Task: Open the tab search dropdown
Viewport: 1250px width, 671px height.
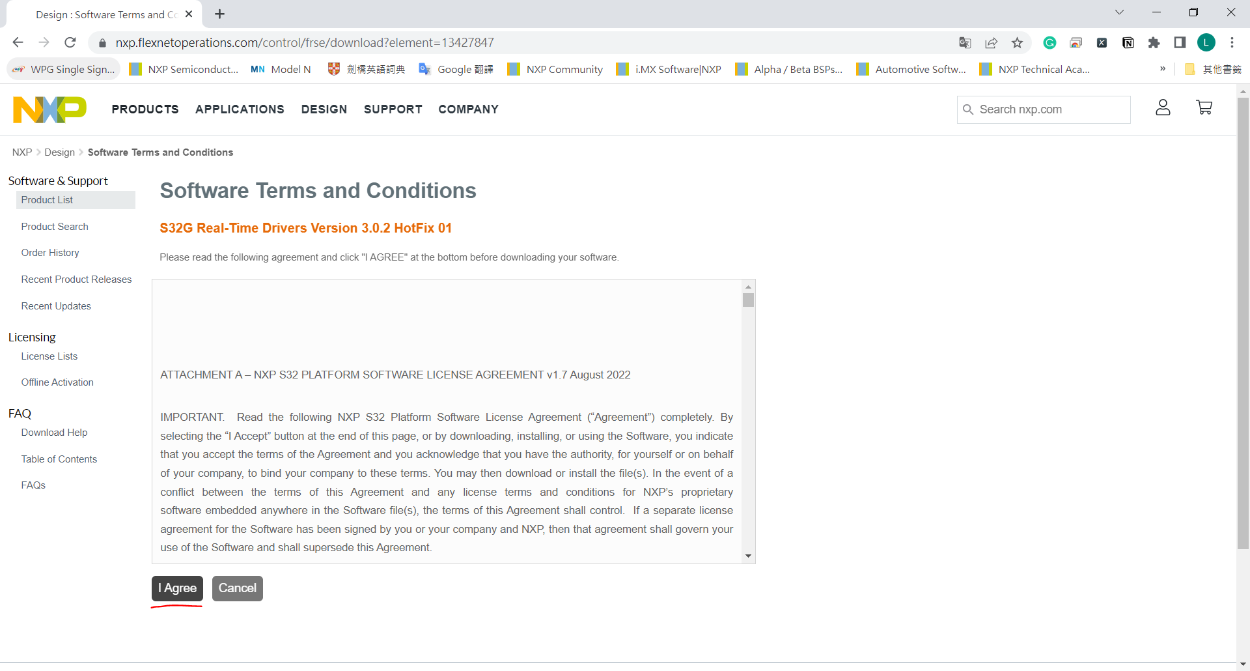Action: coord(1120,12)
